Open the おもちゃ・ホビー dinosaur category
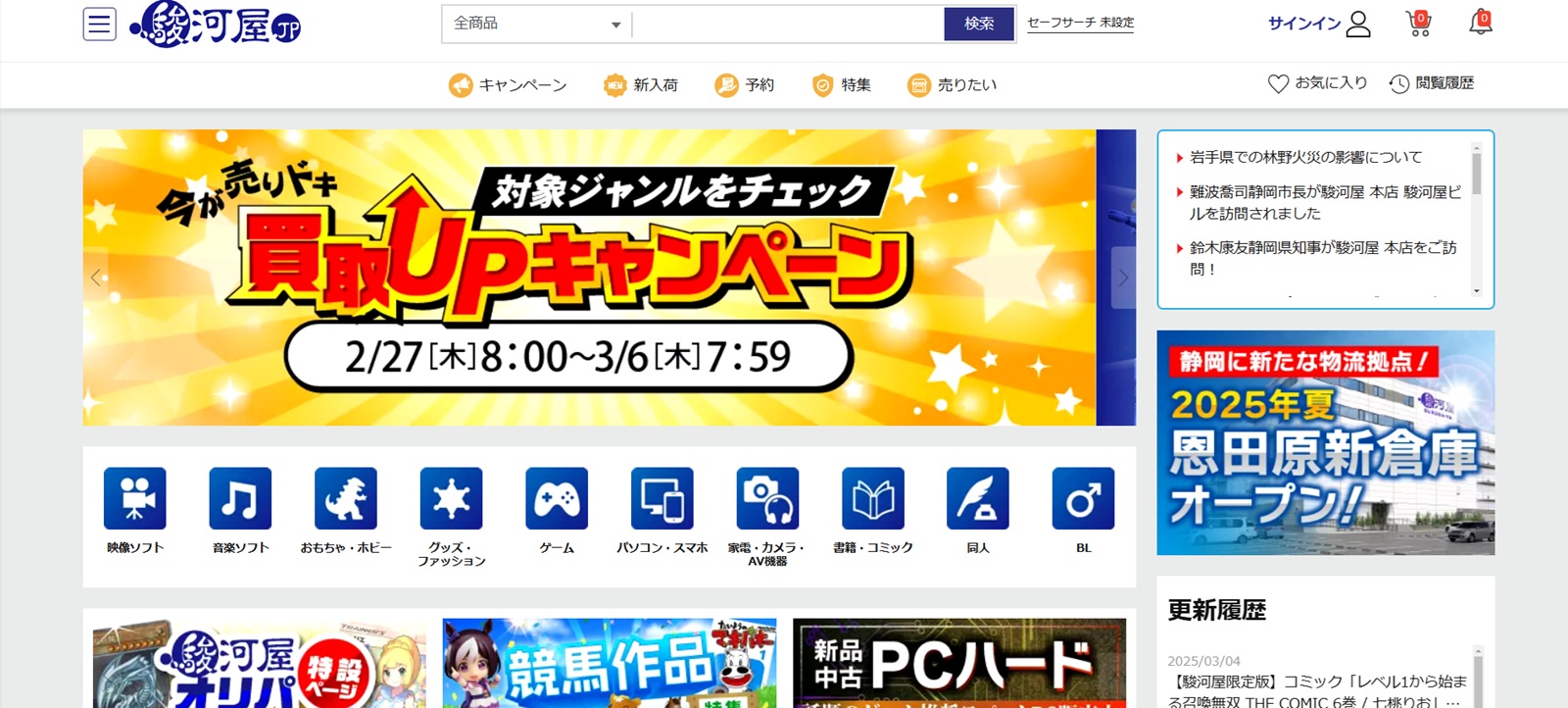The width and height of the screenshot is (1568, 708). point(346,499)
